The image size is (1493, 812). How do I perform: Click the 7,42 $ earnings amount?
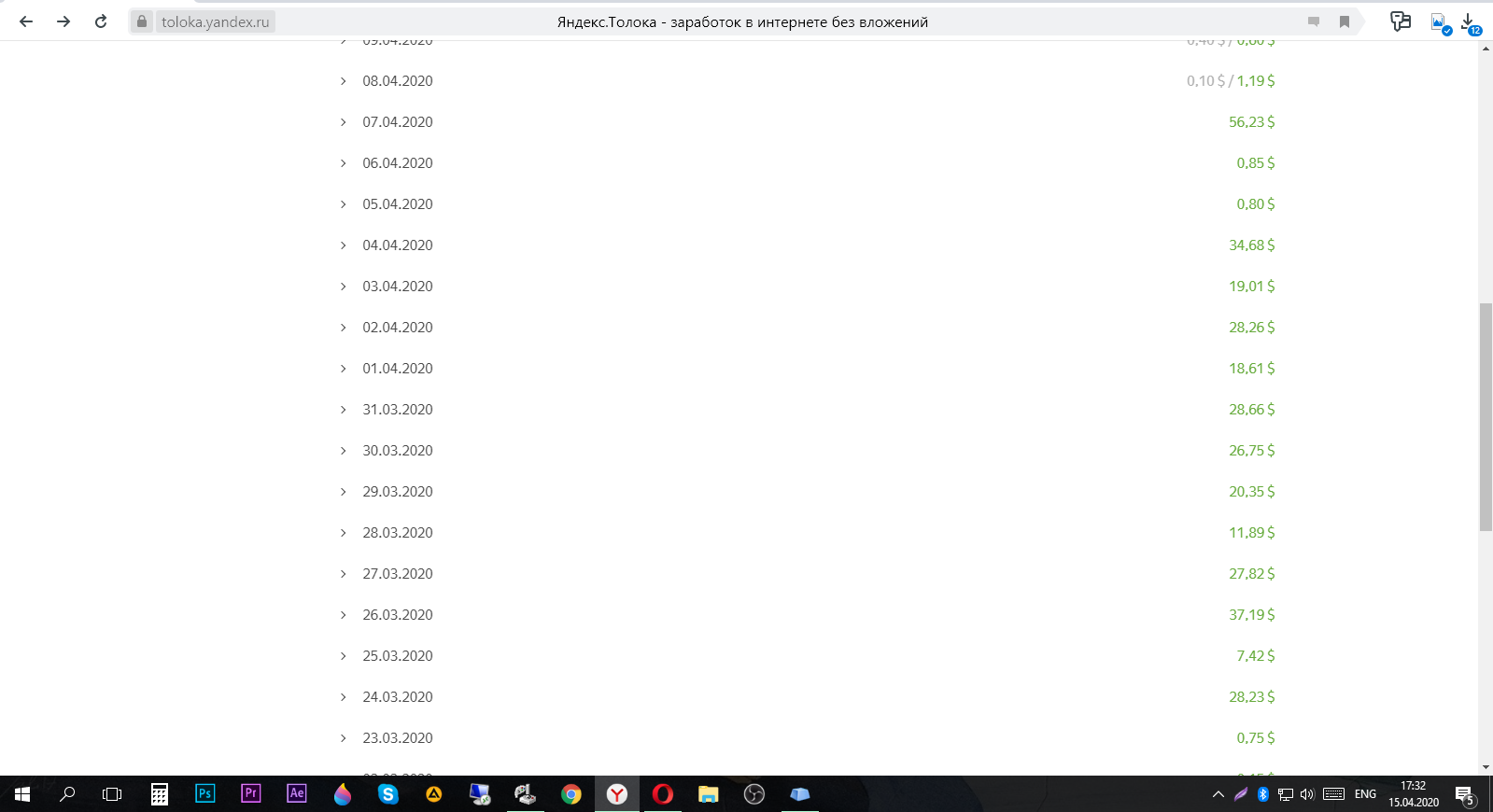[1256, 656]
